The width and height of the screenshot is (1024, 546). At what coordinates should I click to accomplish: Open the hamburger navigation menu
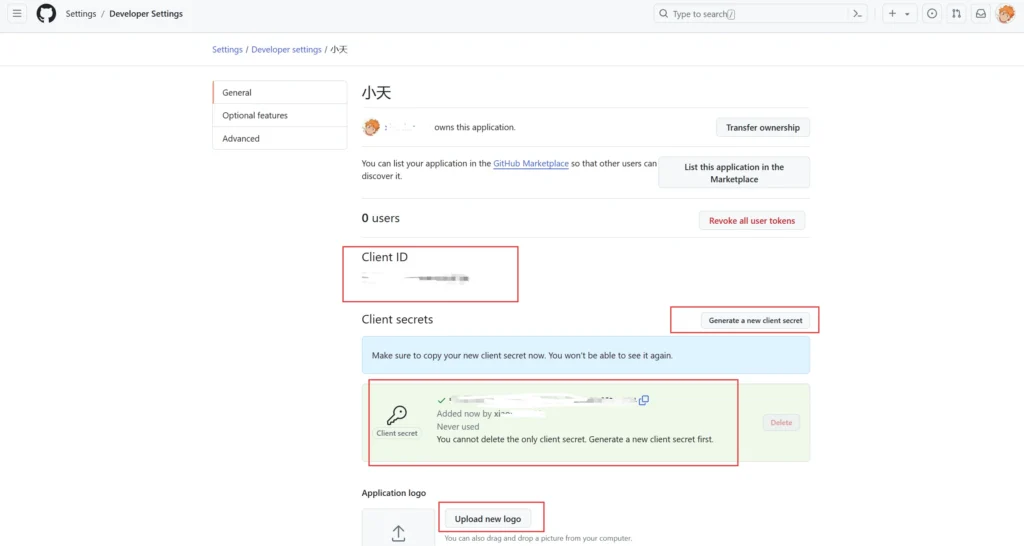point(17,14)
